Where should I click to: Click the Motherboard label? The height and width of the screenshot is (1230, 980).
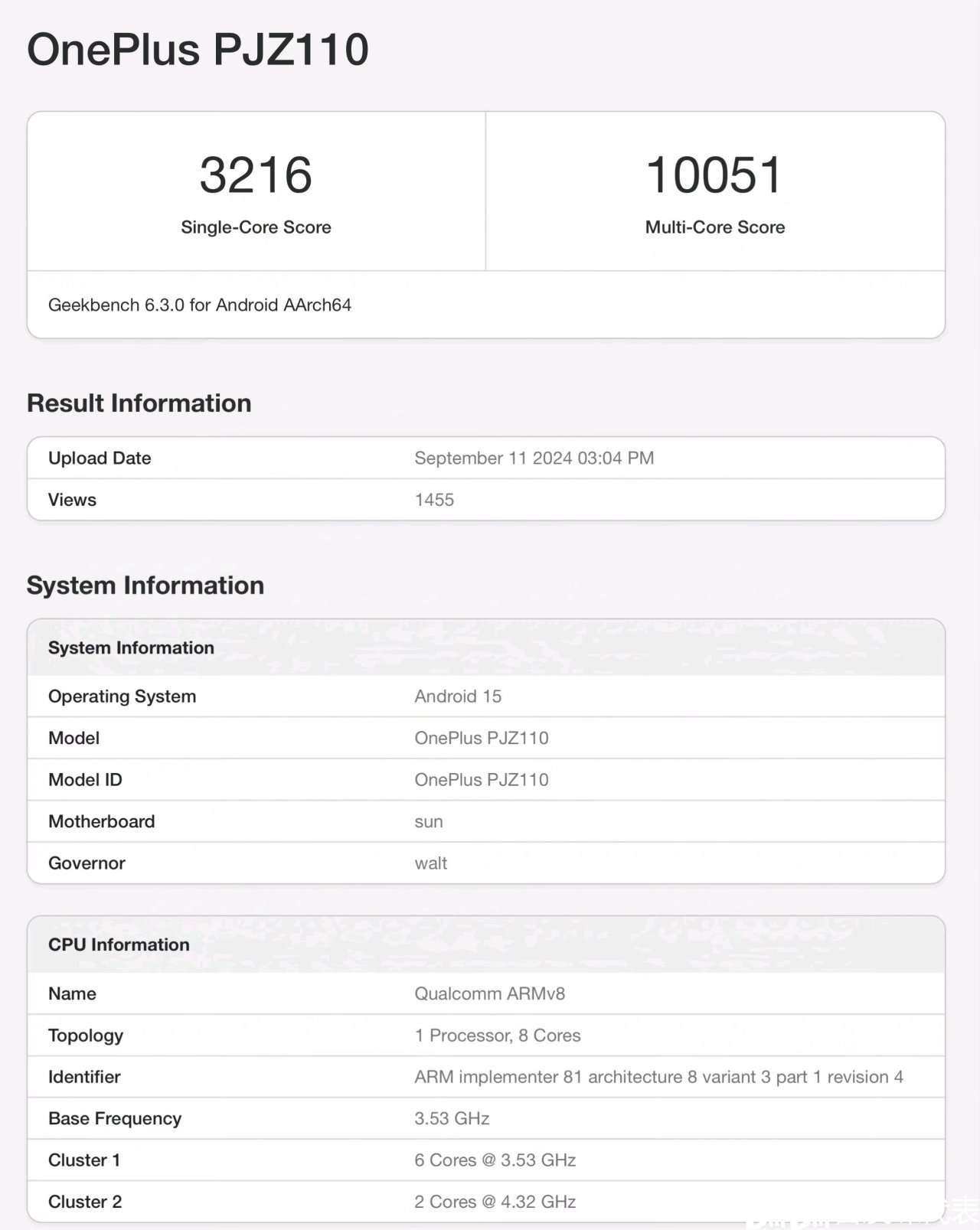[101, 821]
